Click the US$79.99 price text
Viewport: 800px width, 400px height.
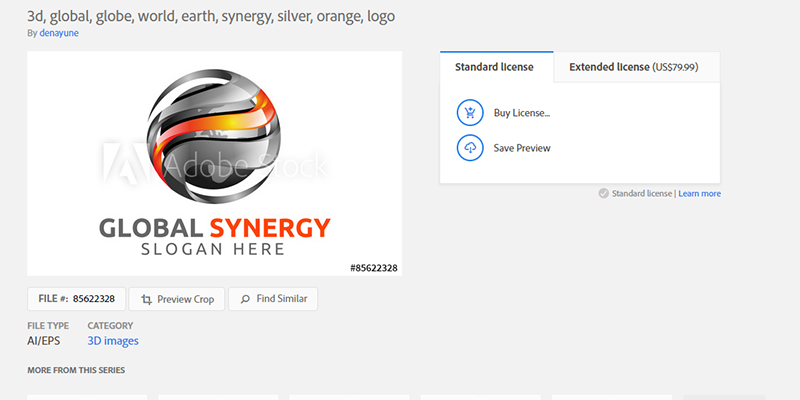(675, 67)
